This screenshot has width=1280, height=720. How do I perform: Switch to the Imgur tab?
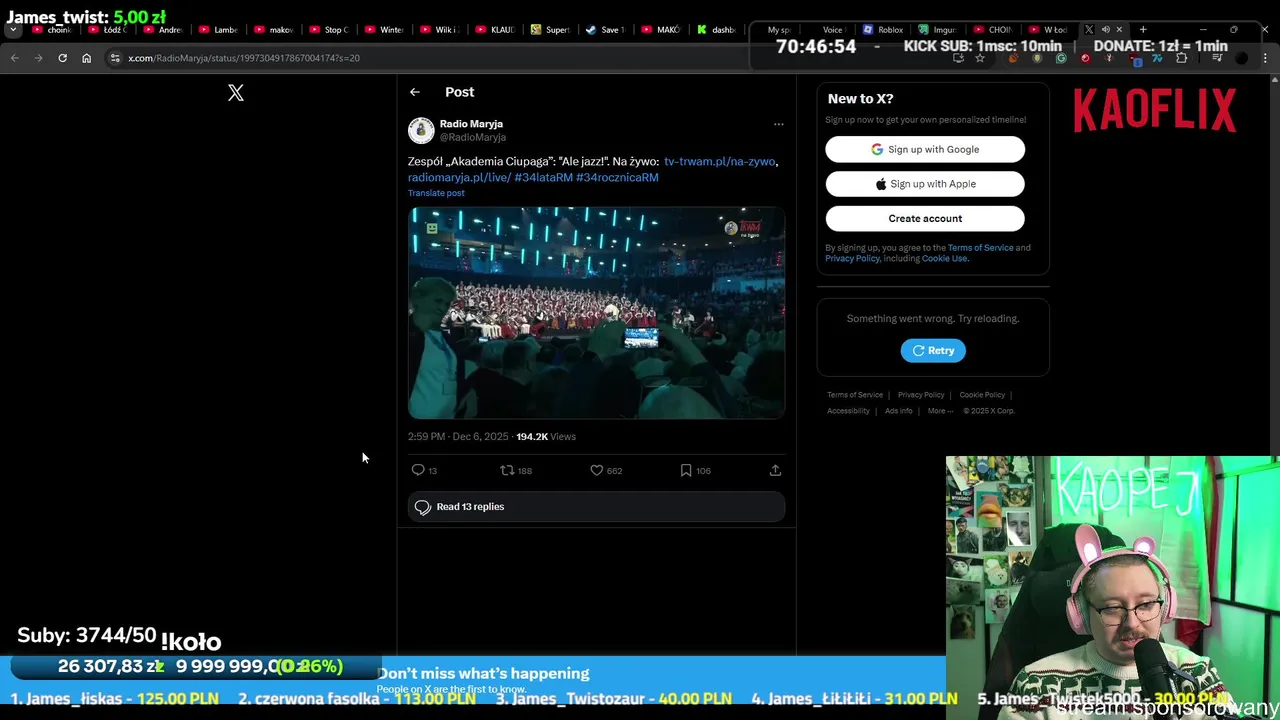pos(938,30)
